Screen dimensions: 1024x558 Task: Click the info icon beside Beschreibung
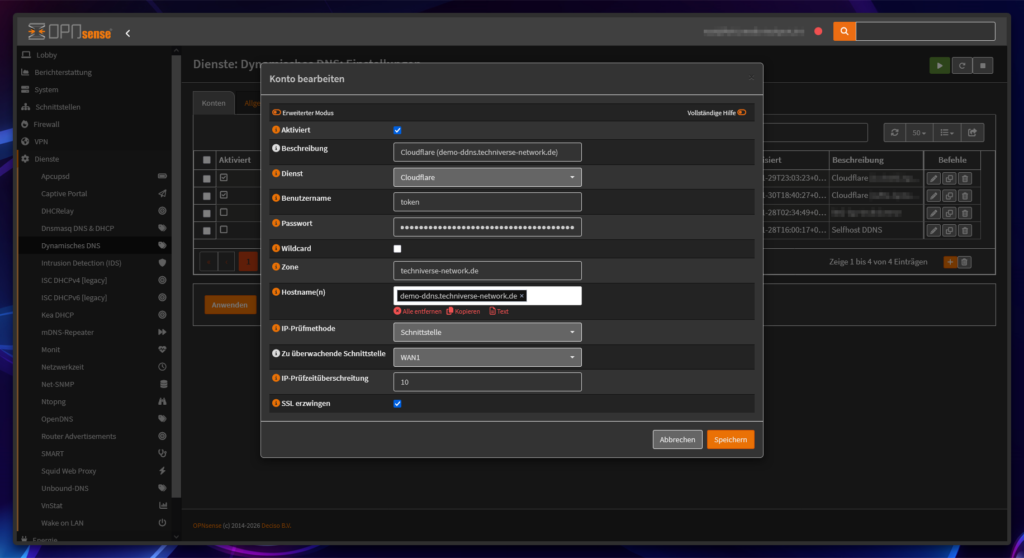[x=276, y=149]
